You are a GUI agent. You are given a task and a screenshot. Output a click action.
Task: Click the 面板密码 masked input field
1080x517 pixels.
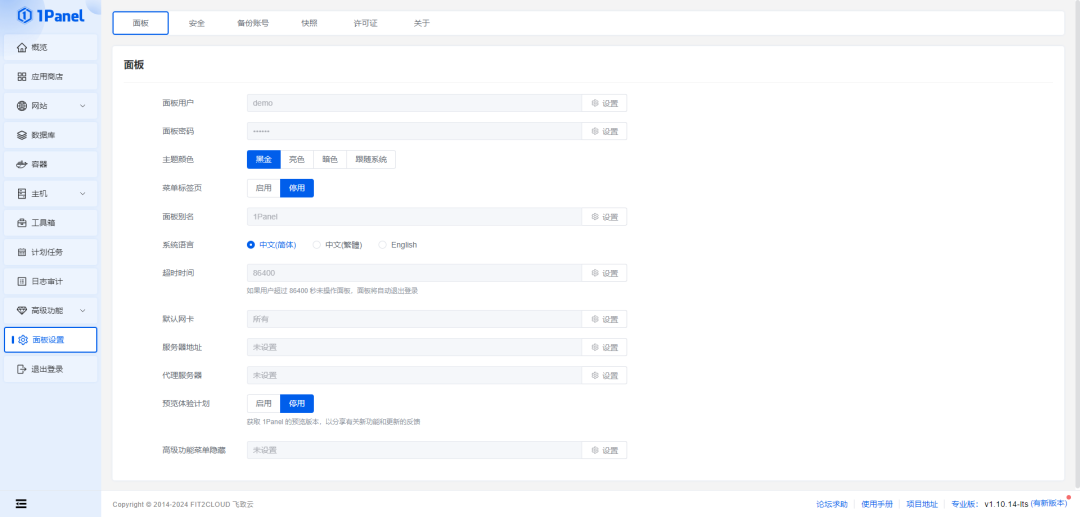point(415,131)
